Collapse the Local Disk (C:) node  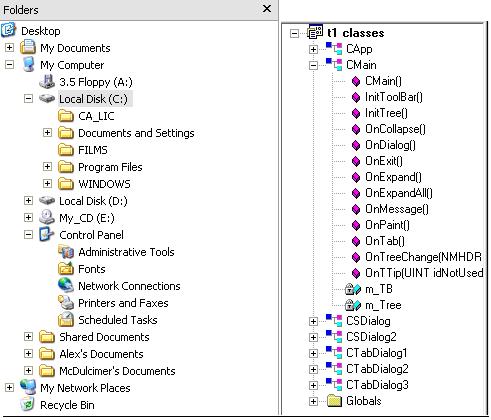pos(29,98)
